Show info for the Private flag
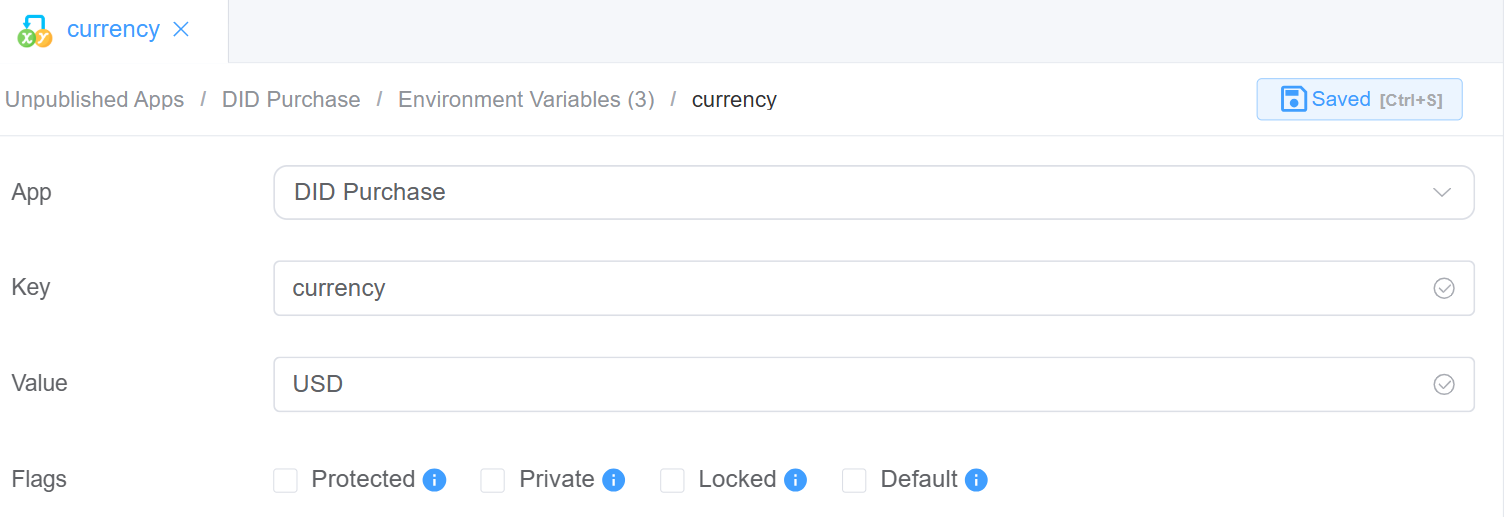 coord(614,480)
